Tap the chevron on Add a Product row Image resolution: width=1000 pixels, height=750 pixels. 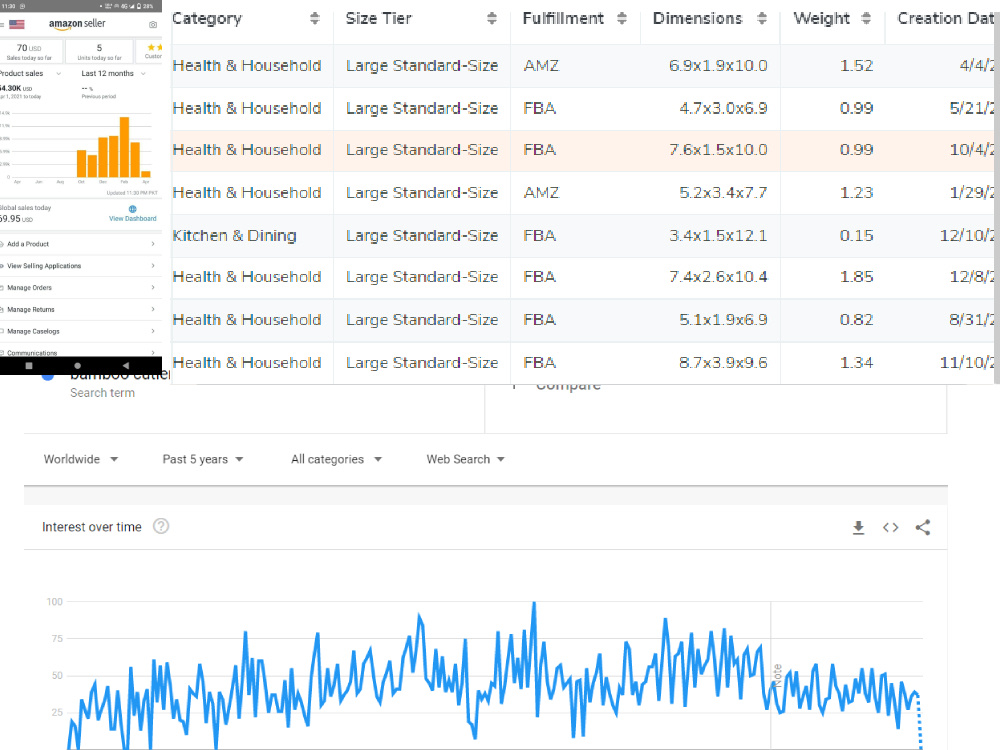tap(153, 244)
